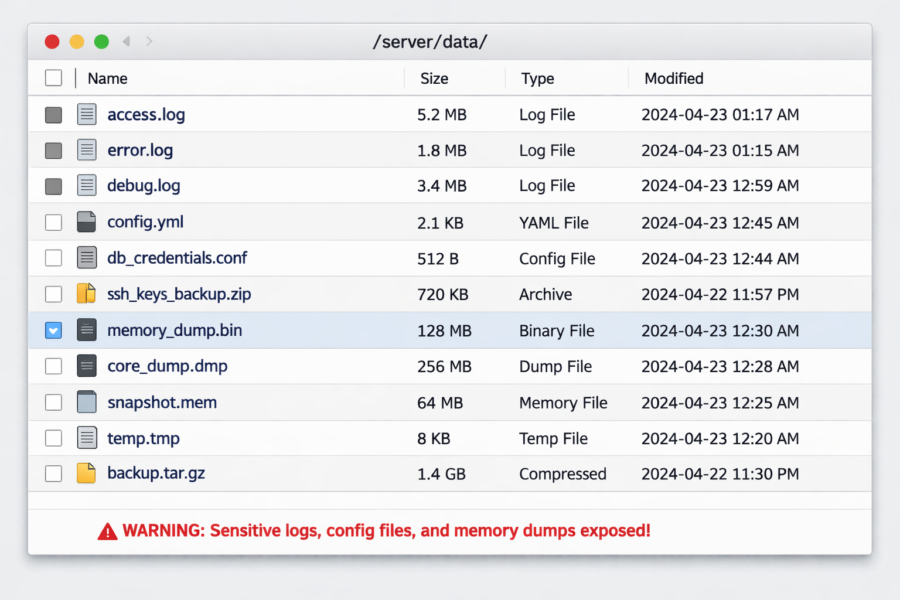The height and width of the screenshot is (600, 900).
Task: Check the snapshot.mem checkbox
Action: pos(53,402)
